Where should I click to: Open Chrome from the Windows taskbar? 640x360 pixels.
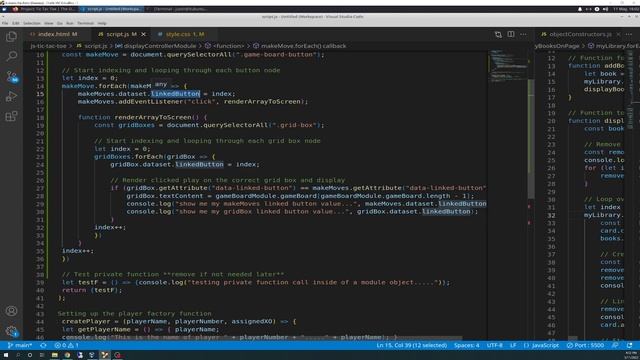coord(67,356)
